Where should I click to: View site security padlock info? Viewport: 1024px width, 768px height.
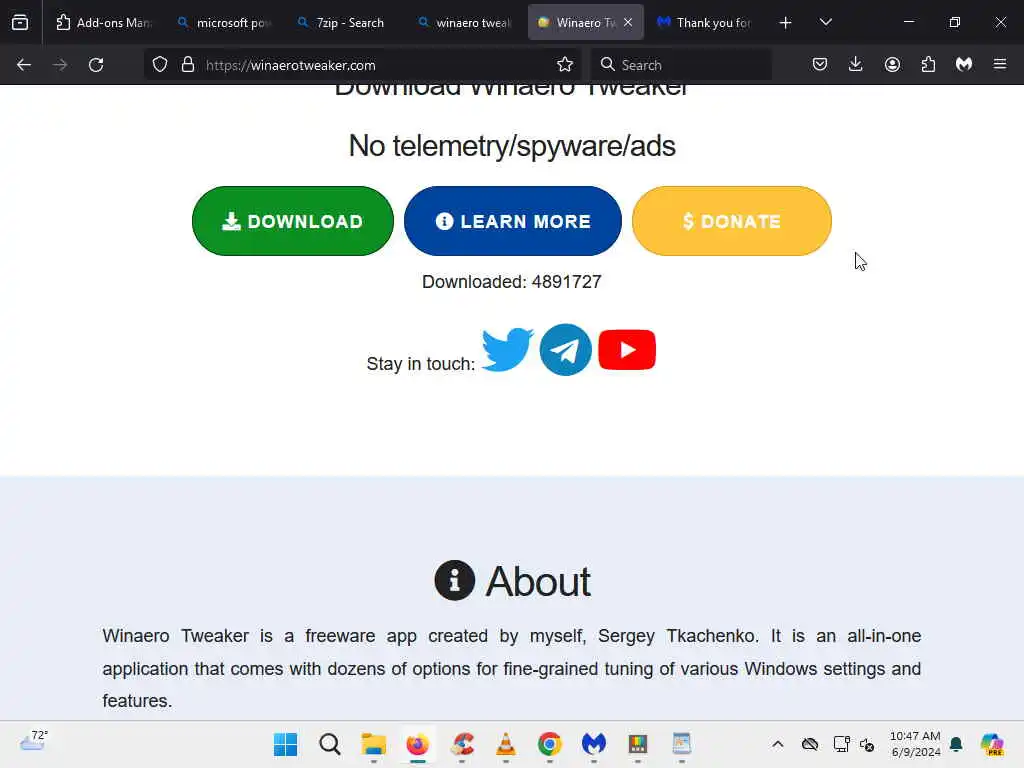click(x=188, y=65)
